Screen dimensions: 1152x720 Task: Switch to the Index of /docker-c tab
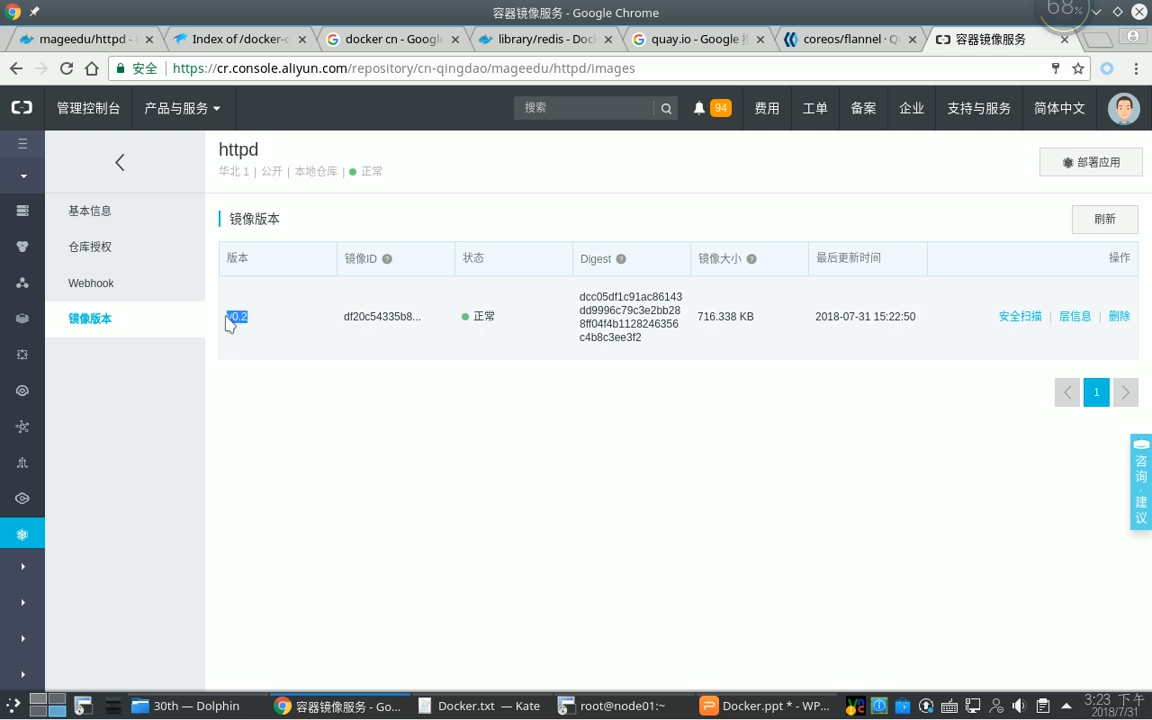tap(240, 39)
